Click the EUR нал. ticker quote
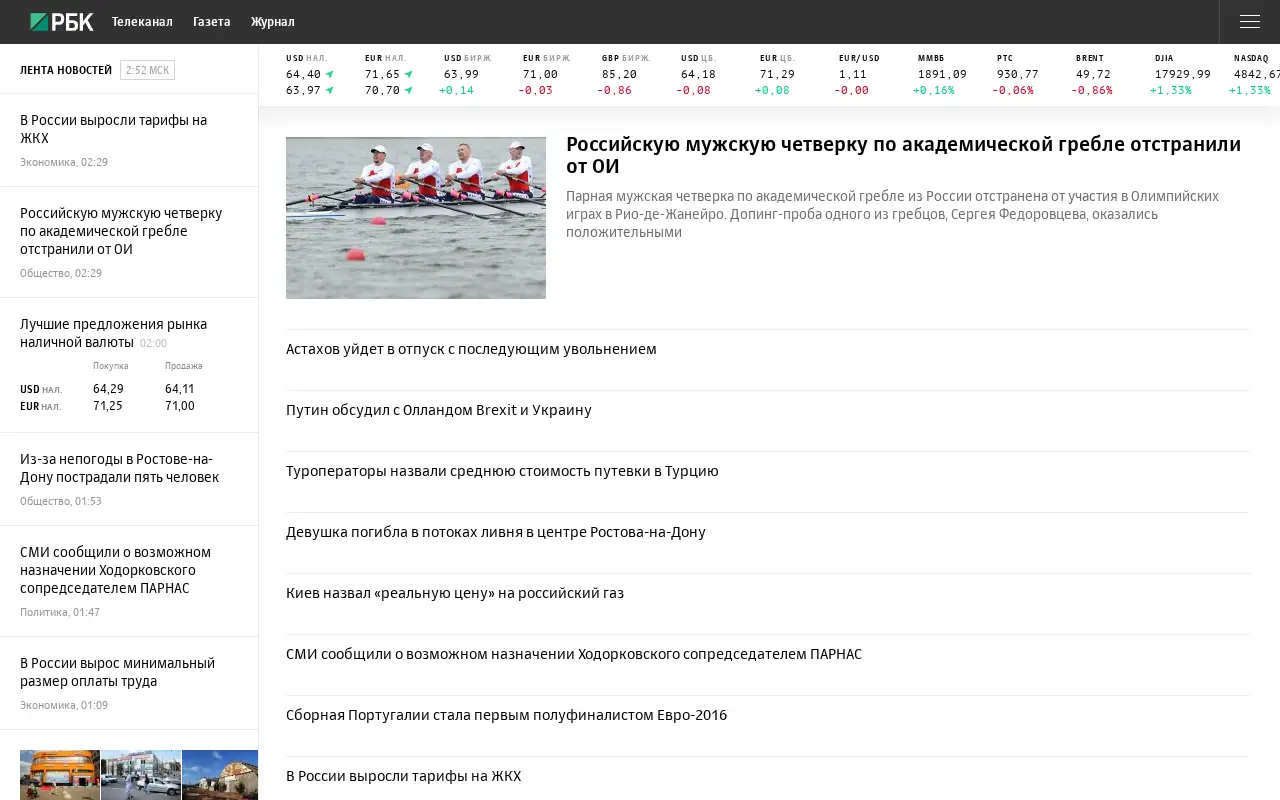 [389, 75]
